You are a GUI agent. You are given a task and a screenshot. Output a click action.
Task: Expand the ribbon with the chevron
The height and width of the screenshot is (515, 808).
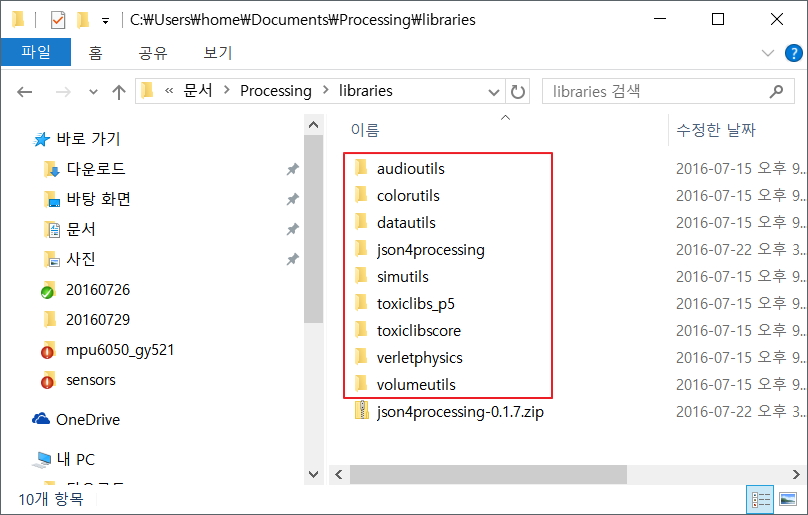tap(768, 53)
